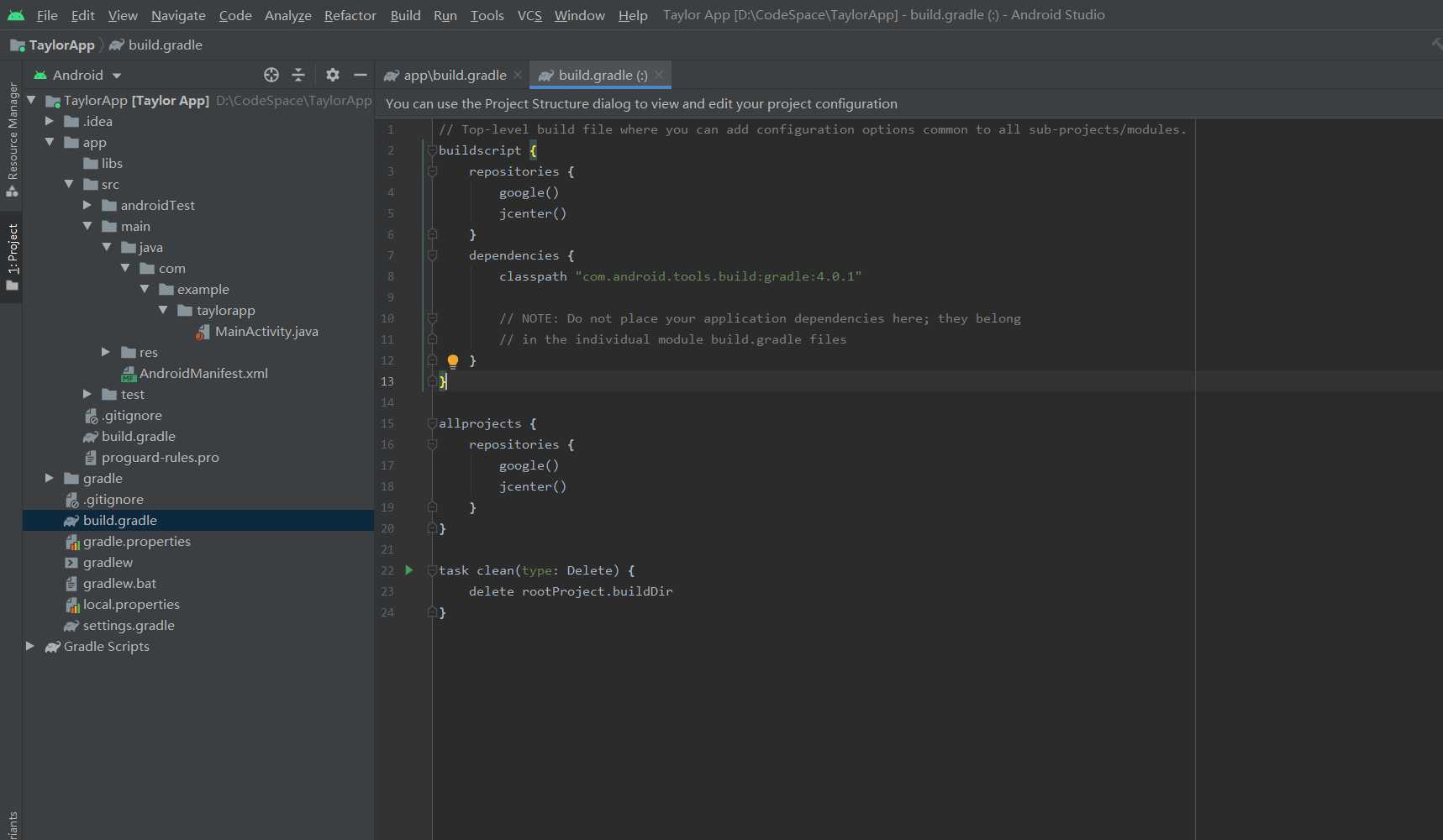The height and width of the screenshot is (840, 1443).
Task: Click the classpath string on line 8
Action: 719,276
